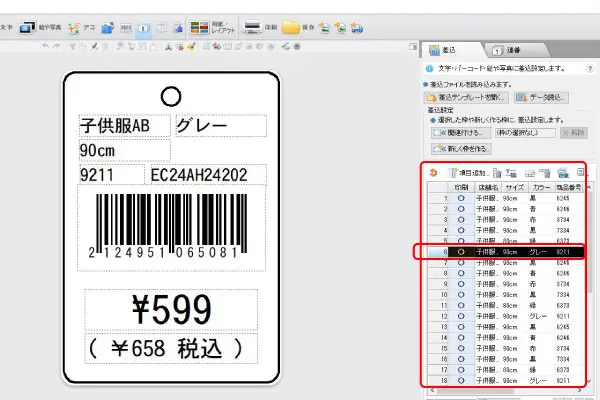Select the barcode insert icon in top toolbar
The height and width of the screenshot is (400, 600).
coord(126,28)
